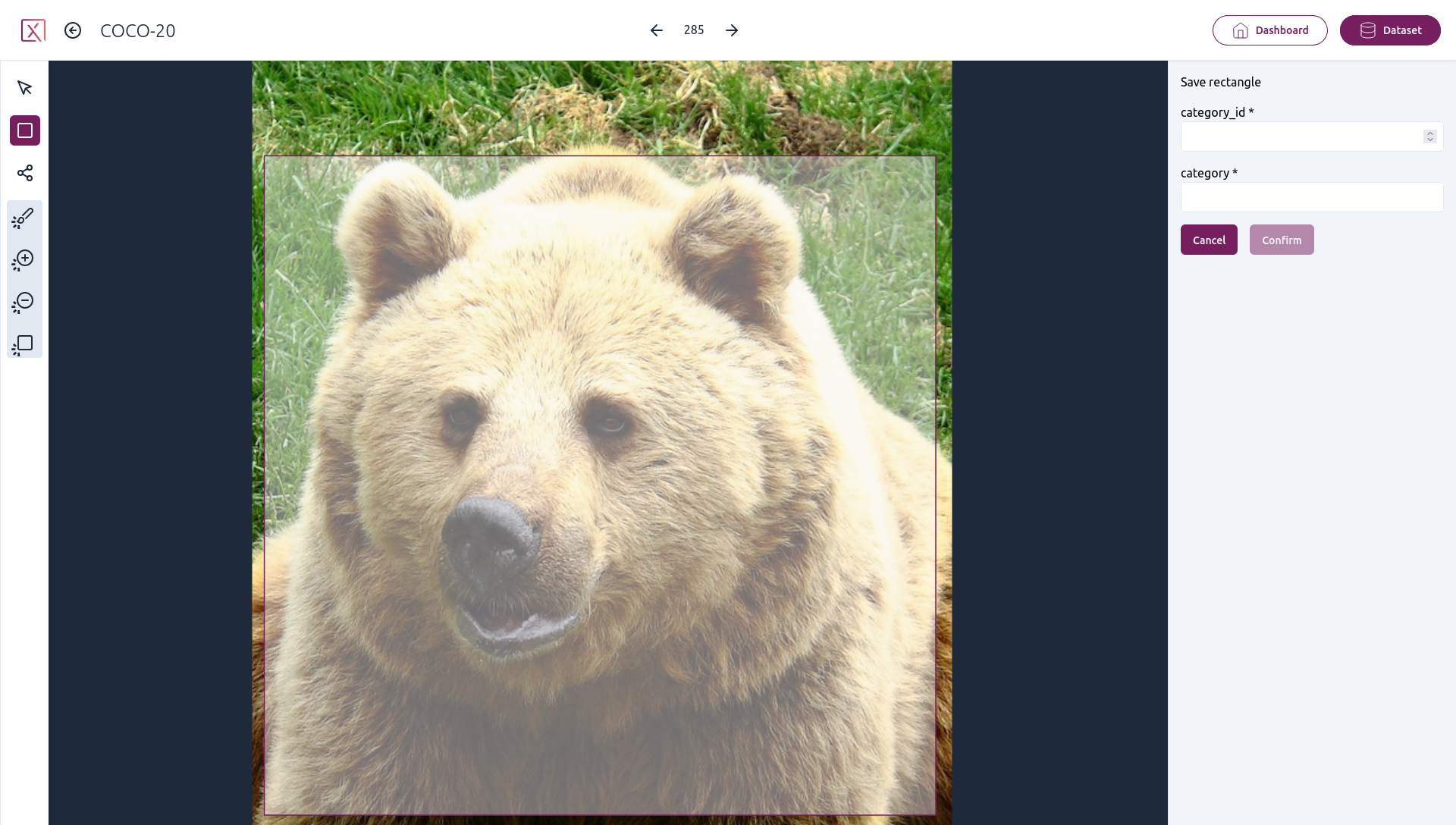Screen dimensions: 1456x825
Task: Open the Dashboard view
Action: (1270, 30)
